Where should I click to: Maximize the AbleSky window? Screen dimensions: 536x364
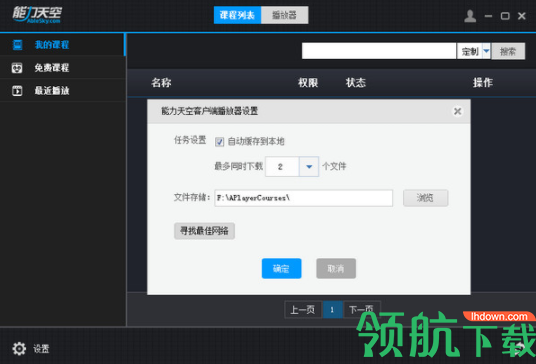click(505, 16)
